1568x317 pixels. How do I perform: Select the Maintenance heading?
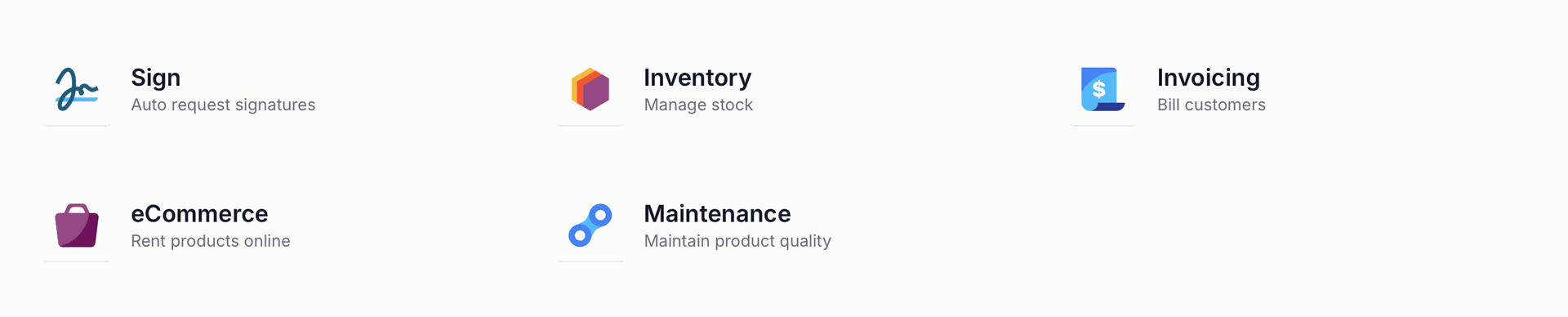717,214
